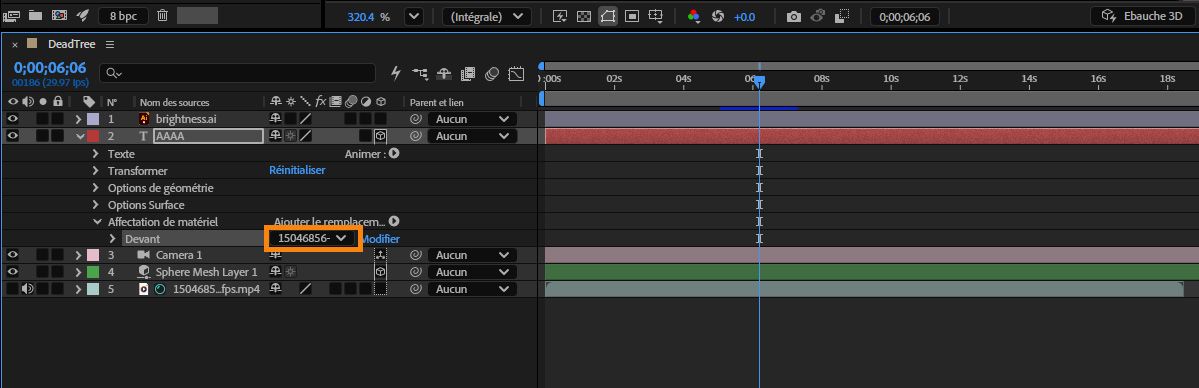
Task: Click the 320.4 % zoom value
Action: [369, 16]
